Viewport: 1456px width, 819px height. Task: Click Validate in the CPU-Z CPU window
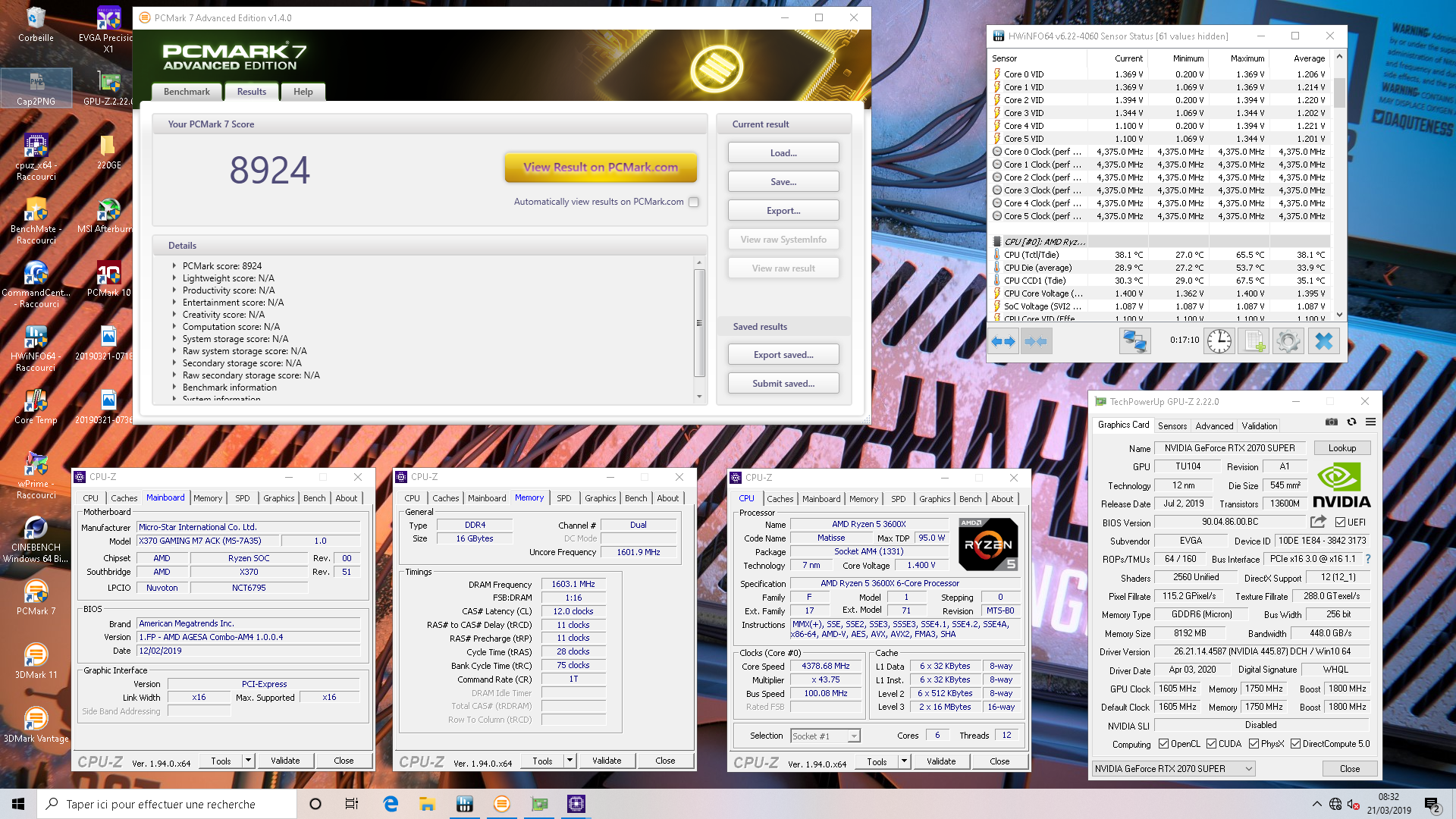tap(941, 761)
